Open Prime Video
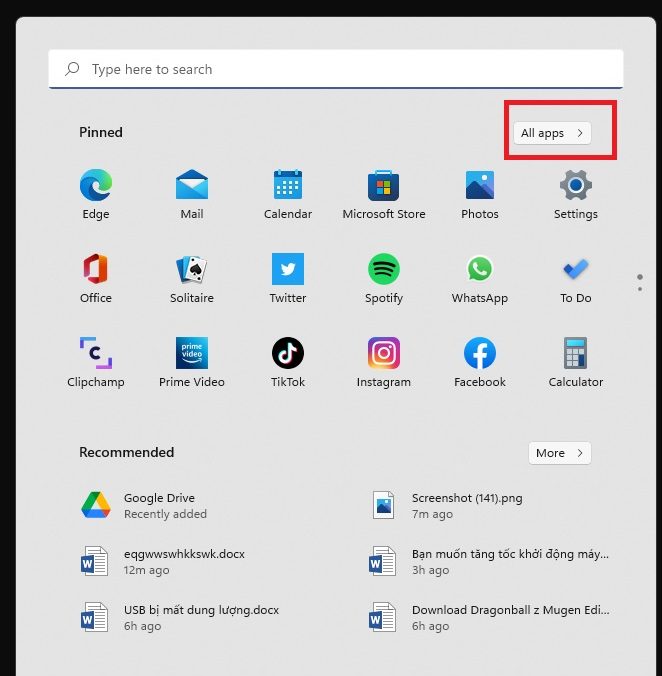 click(x=192, y=363)
